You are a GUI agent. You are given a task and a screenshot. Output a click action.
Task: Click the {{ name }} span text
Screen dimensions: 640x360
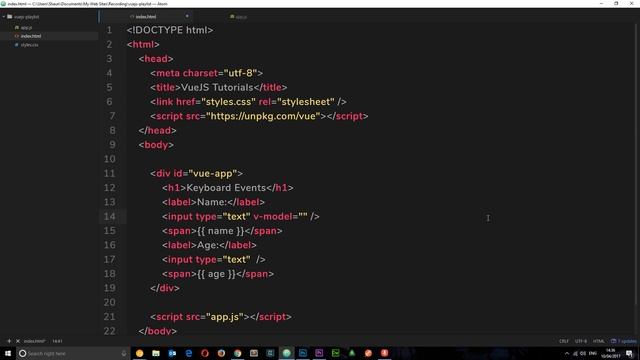pyautogui.click(x=220, y=231)
